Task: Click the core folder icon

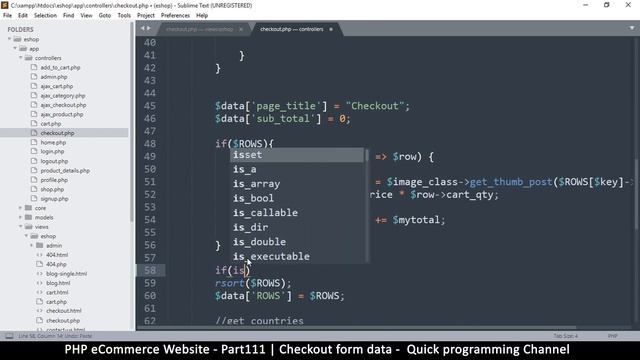Action: point(29,208)
